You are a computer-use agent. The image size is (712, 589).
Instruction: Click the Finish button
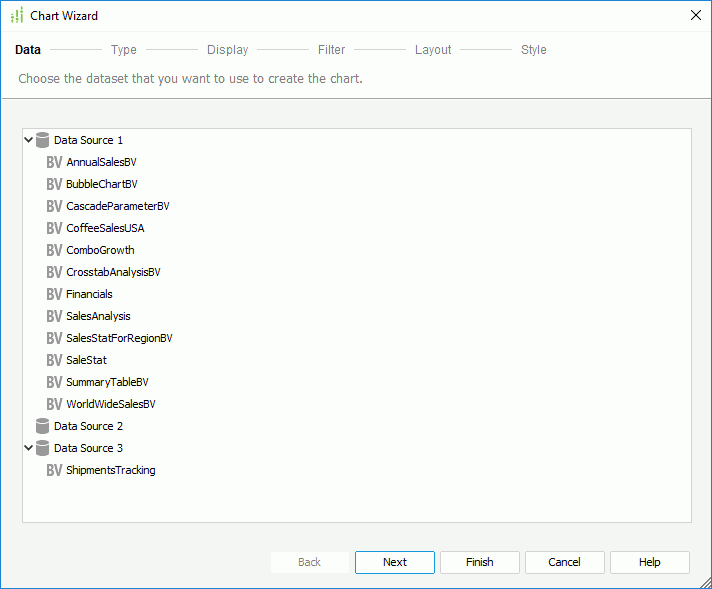480,562
